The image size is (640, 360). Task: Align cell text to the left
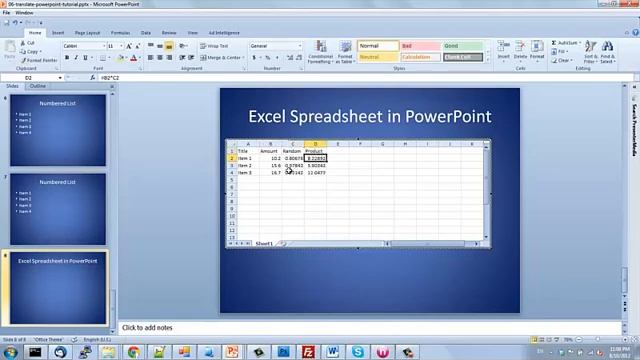click(151, 58)
